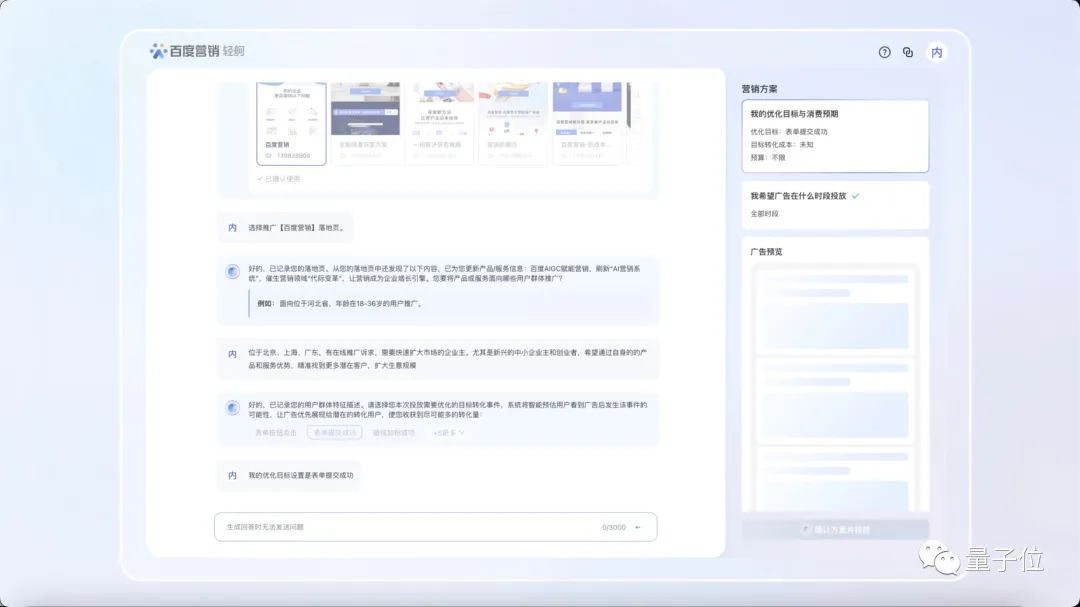
Task: Expand the '+5更多' options dropdown
Action: 448,433
